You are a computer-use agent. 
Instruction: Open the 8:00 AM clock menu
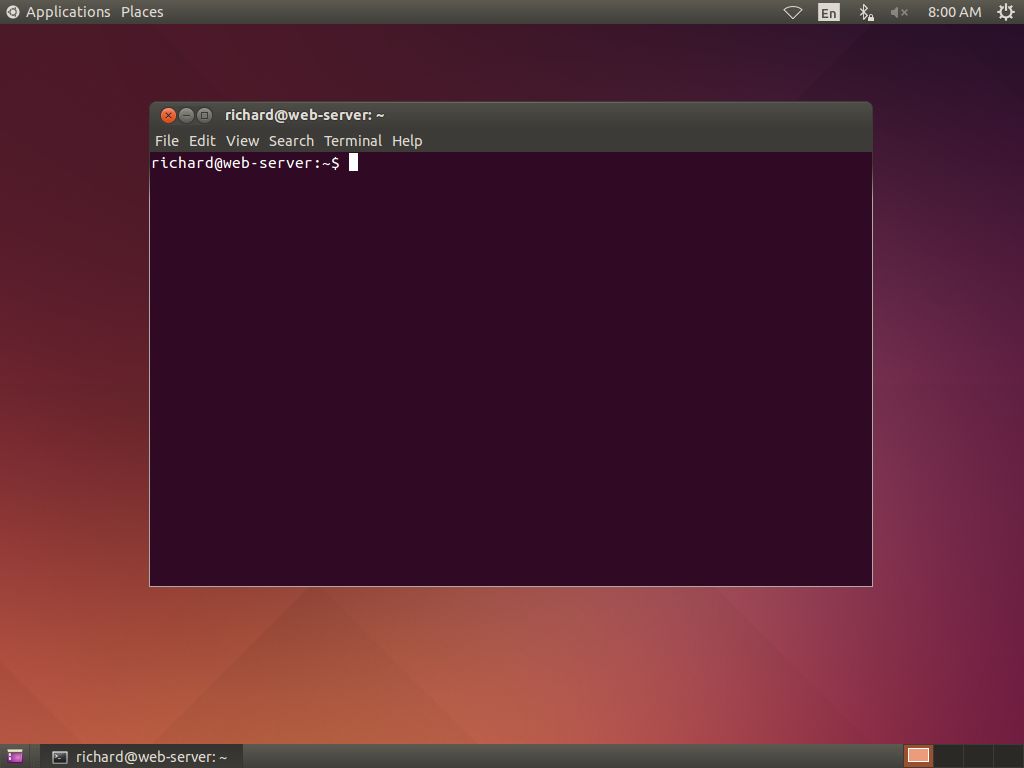coord(954,12)
